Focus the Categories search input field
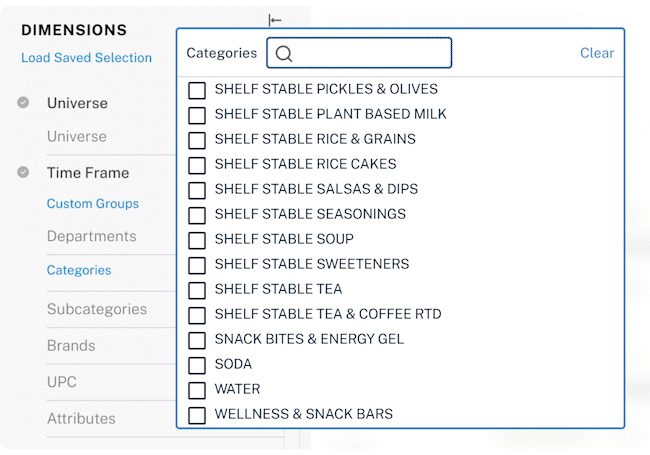Screen dimensions: 650x455 359,53
